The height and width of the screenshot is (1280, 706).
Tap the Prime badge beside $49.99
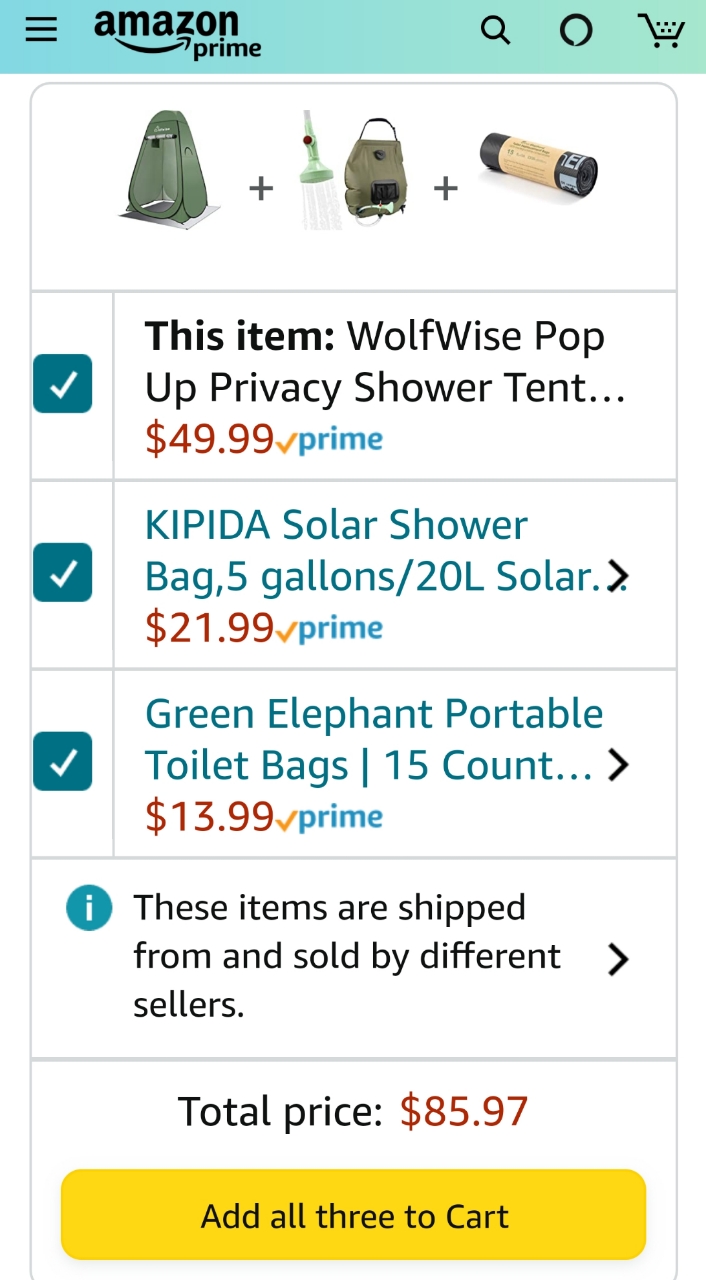coord(329,439)
